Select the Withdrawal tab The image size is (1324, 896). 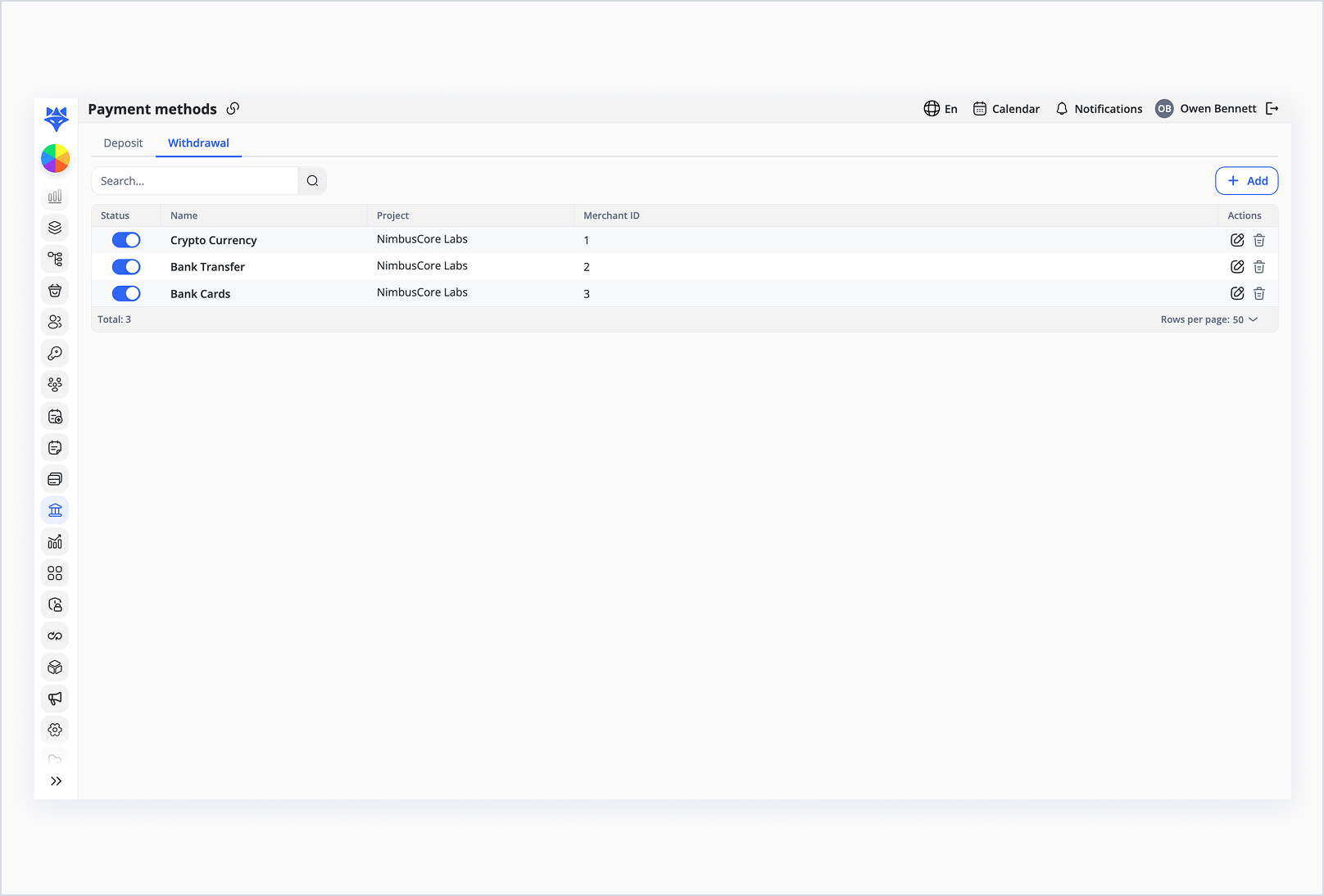coord(198,143)
